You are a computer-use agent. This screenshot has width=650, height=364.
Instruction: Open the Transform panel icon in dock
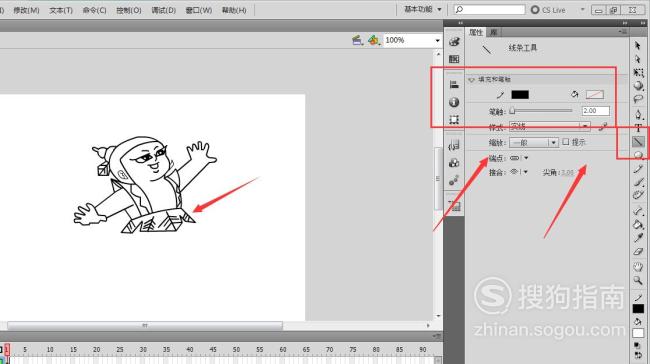click(x=454, y=119)
